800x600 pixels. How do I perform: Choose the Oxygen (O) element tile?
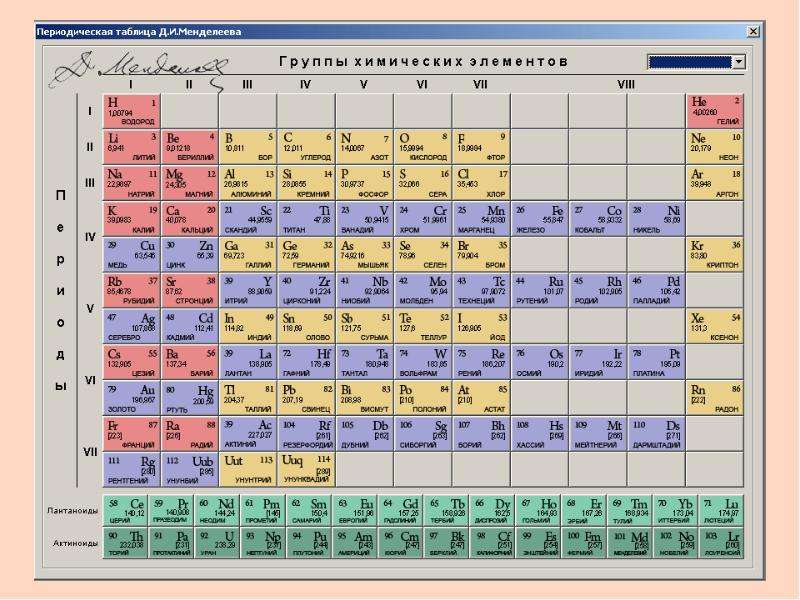(x=423, y=147)
